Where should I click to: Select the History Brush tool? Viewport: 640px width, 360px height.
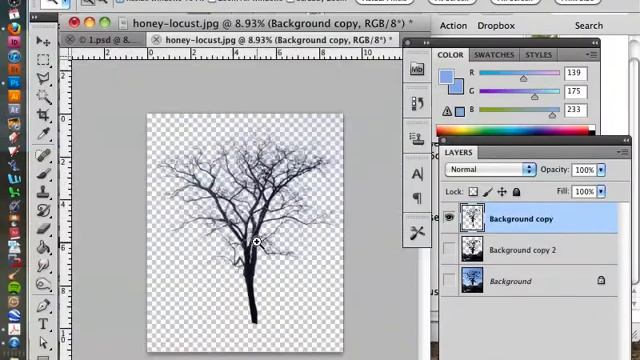pyautogui.click(x=43, y=211)
